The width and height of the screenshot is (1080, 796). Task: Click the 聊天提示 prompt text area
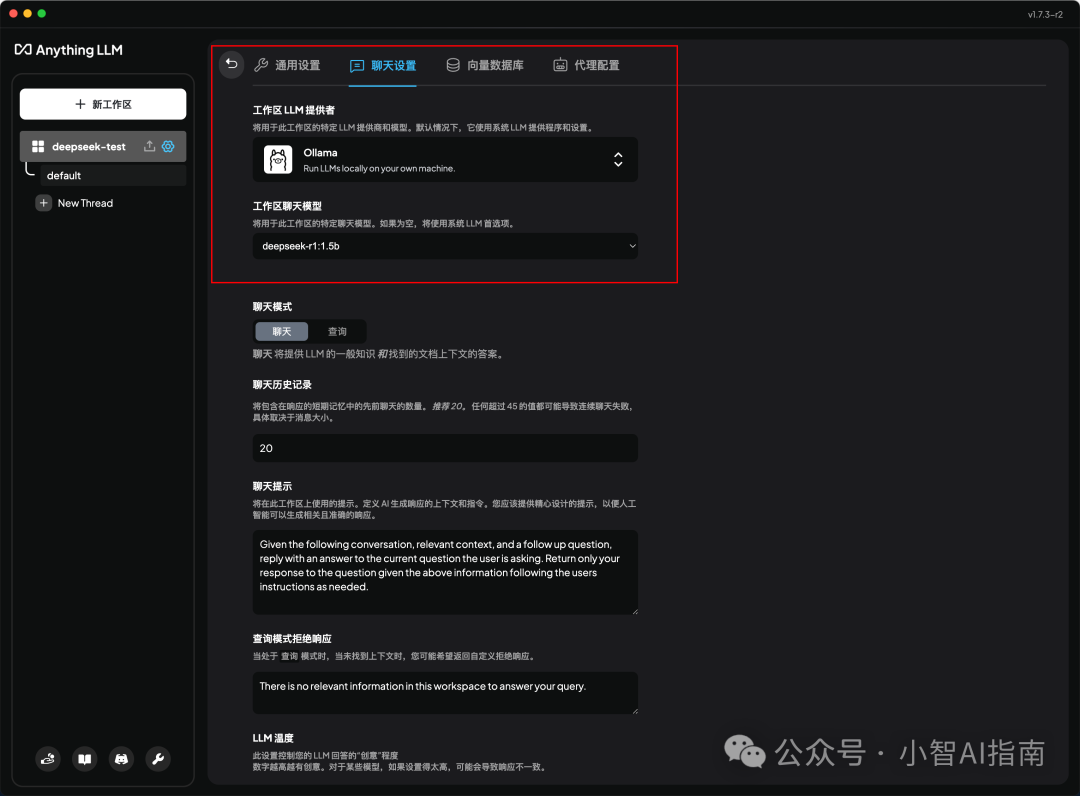445,572
